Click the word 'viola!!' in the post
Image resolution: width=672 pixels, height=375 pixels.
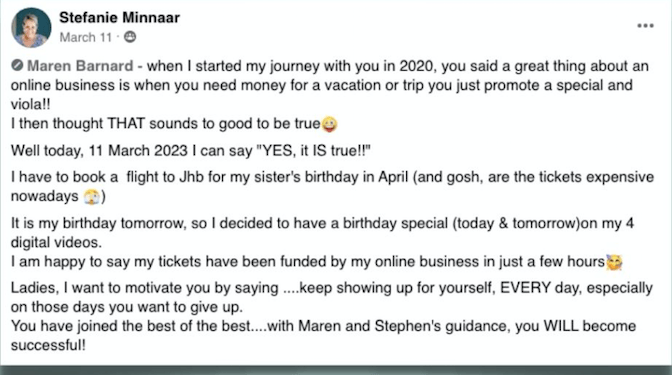(x=30, y=104)
